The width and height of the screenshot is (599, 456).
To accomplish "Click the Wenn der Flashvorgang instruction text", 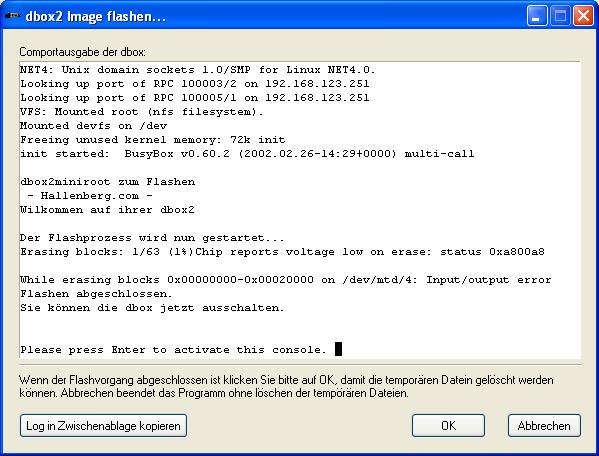I will click(x=286, y=386).
